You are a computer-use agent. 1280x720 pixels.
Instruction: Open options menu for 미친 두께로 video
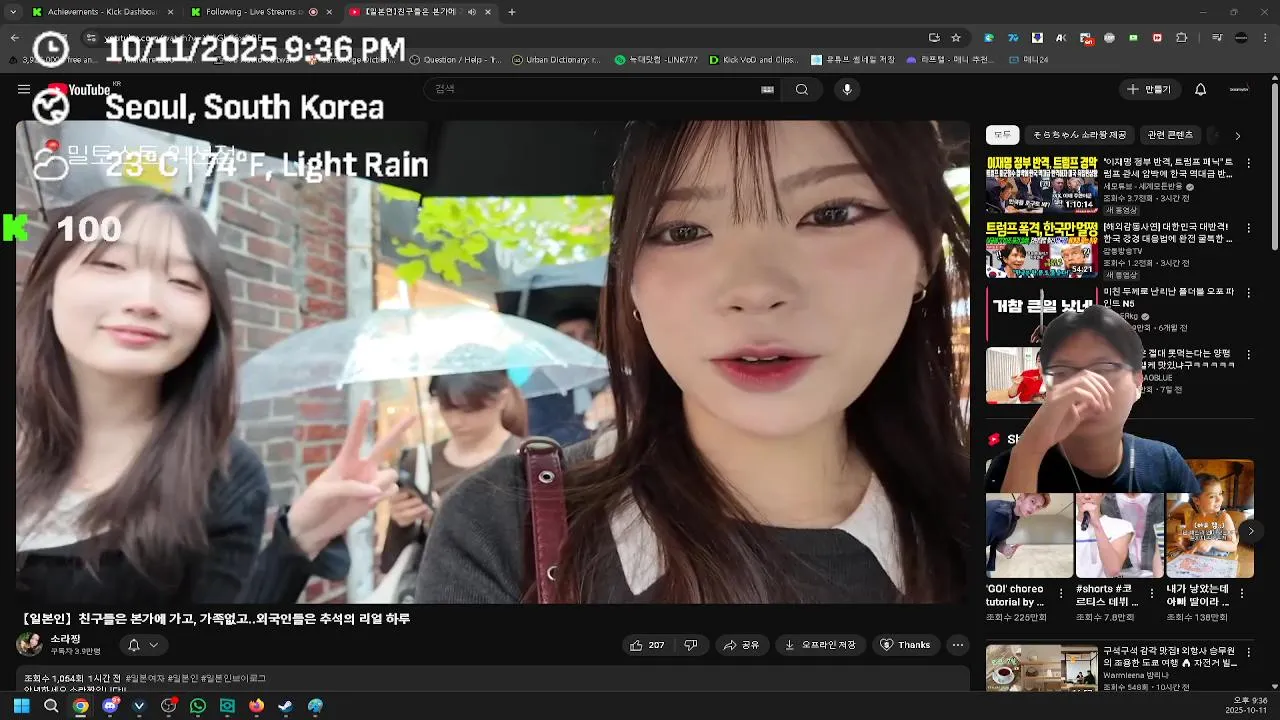1248,293
